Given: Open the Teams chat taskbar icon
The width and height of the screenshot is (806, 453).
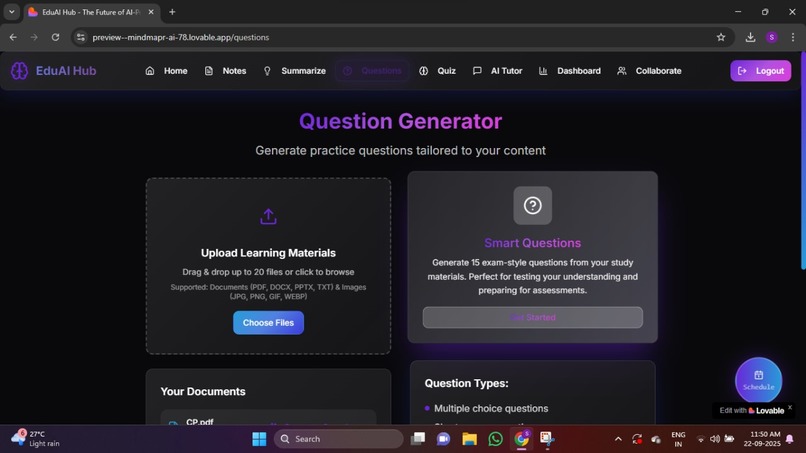Looking at the screenshot, I should [443, 439].
